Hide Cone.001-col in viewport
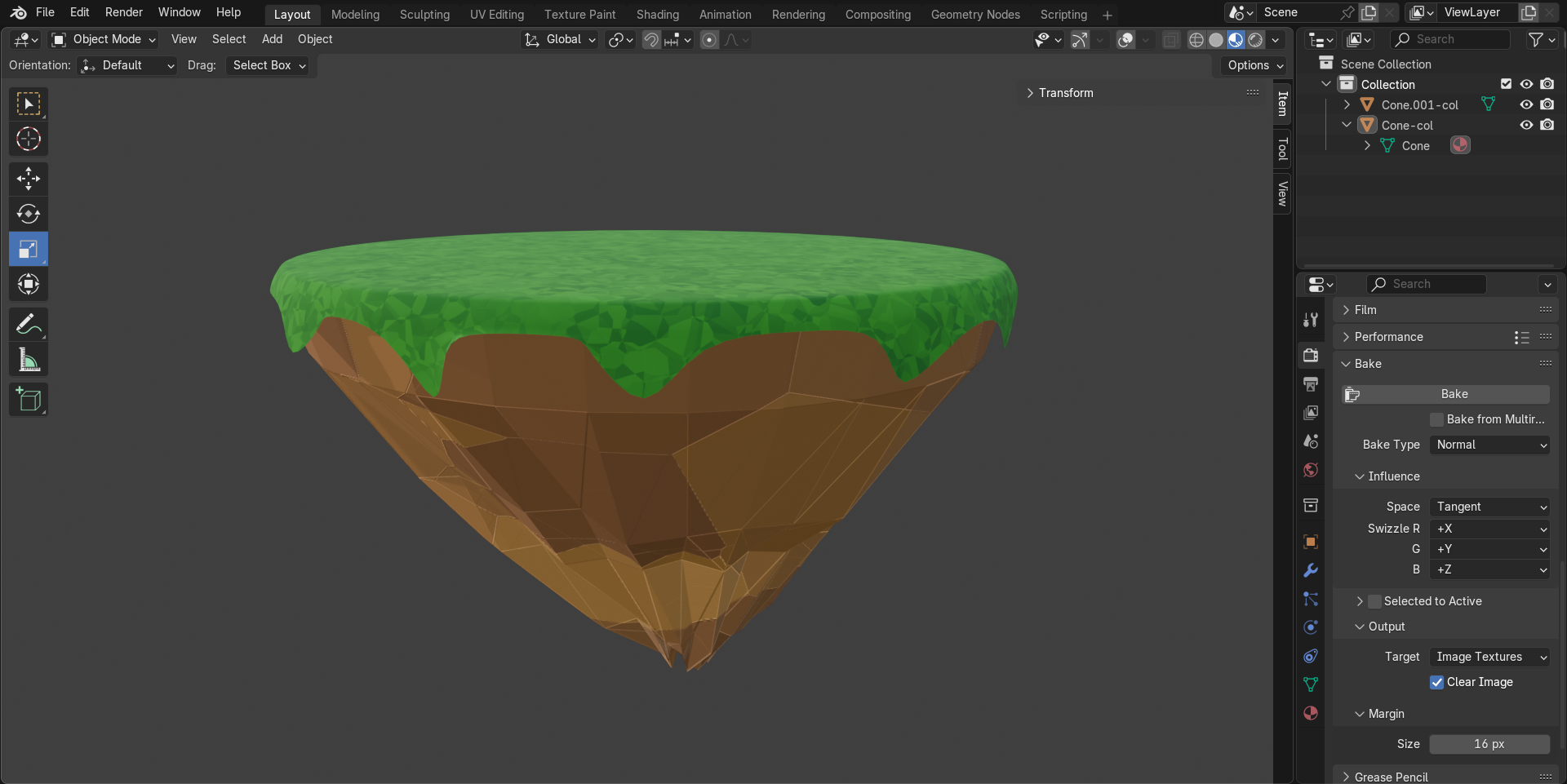Image resolution: width=1567 pixels, height=784 pixels. pos(1525,104)
